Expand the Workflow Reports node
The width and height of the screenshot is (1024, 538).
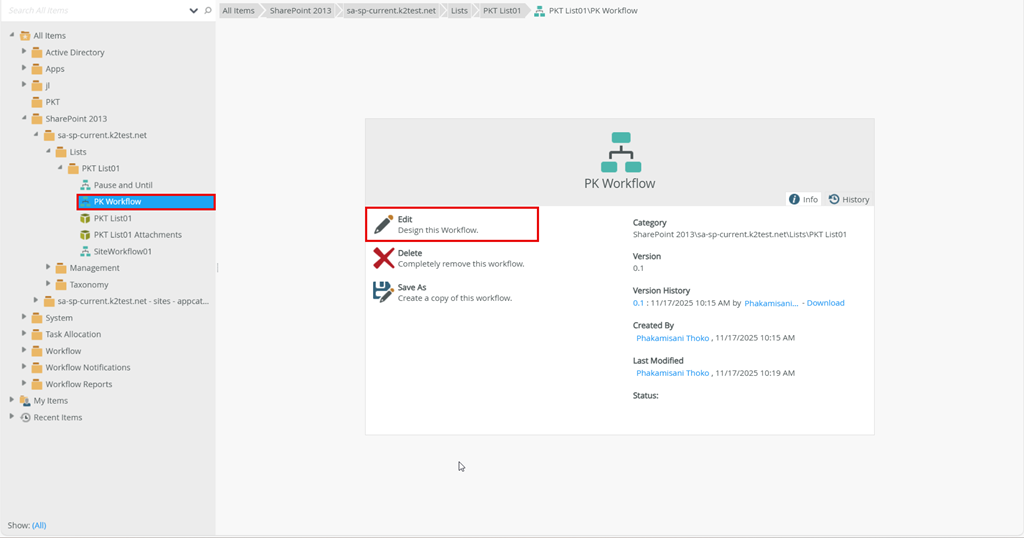[x=24, y=383]
